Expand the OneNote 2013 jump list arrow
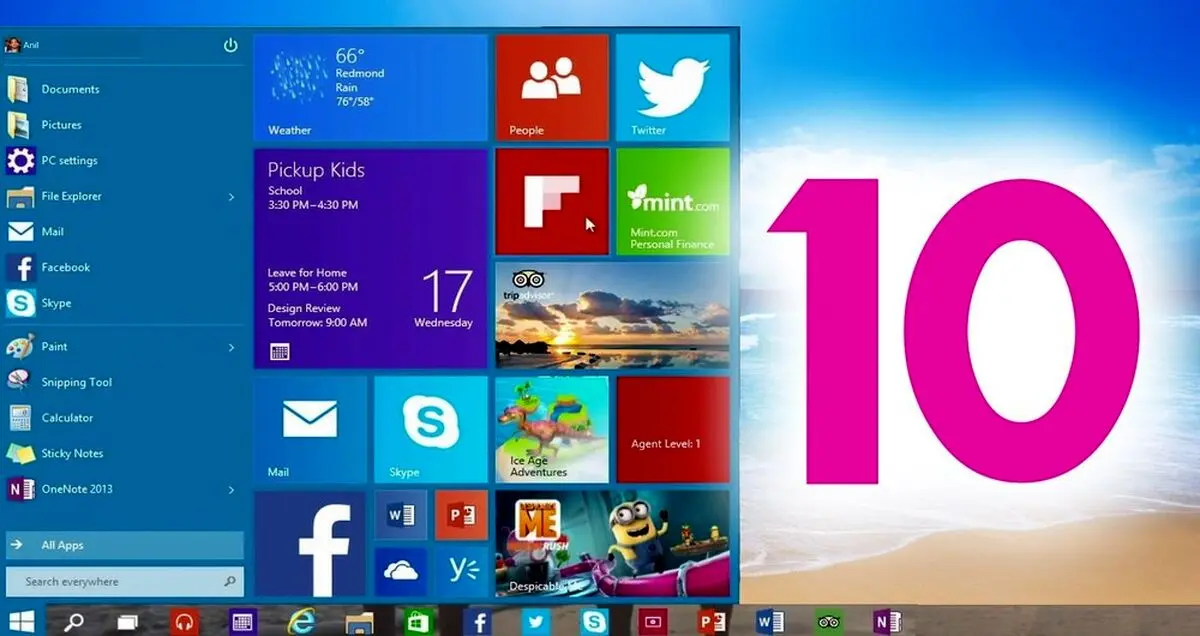Image resolution: width=1200 pixels, height=636 pixels. click(231, 490)
